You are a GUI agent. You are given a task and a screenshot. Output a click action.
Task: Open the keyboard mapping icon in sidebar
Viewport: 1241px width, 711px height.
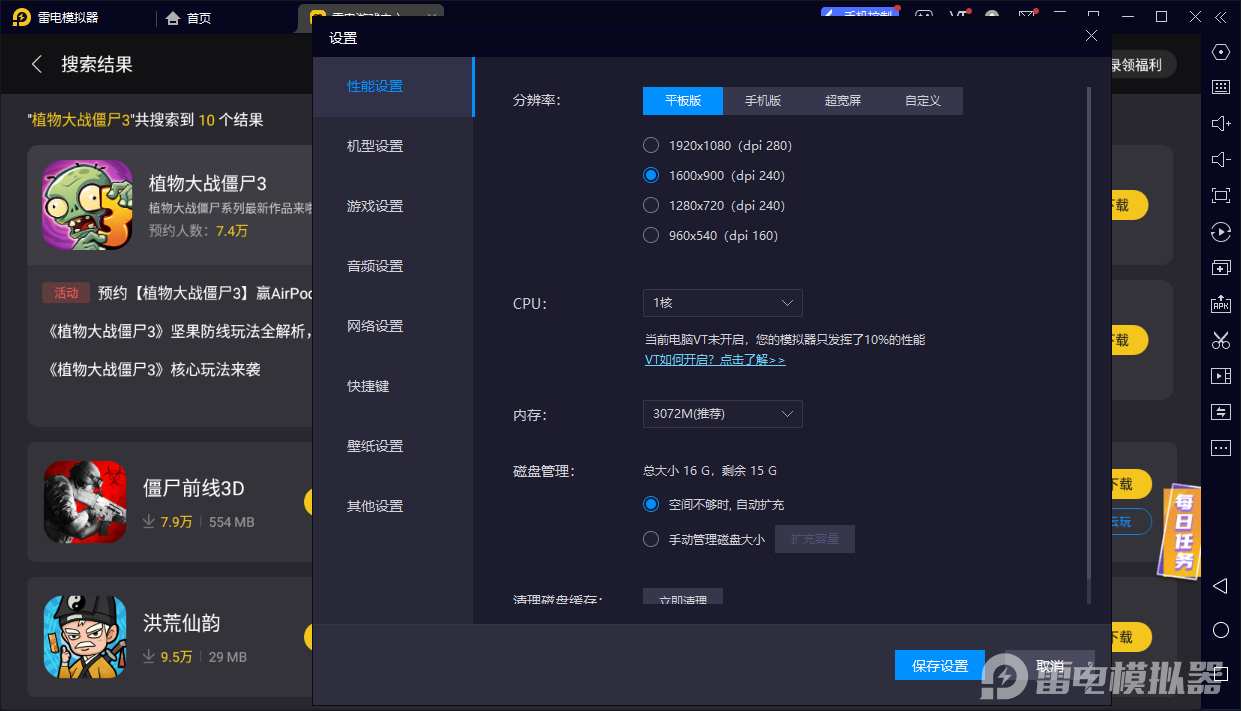coord(1220,87)
